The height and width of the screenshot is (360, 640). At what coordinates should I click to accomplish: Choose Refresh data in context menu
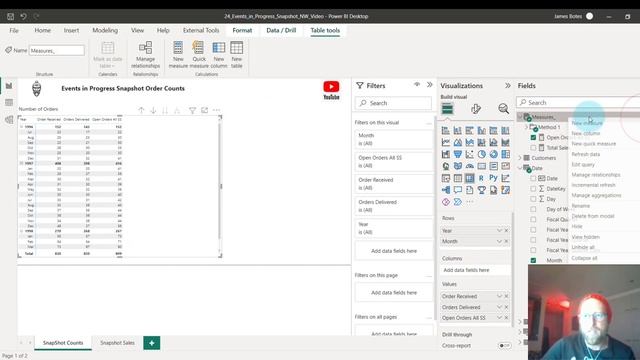click(586, 154)
